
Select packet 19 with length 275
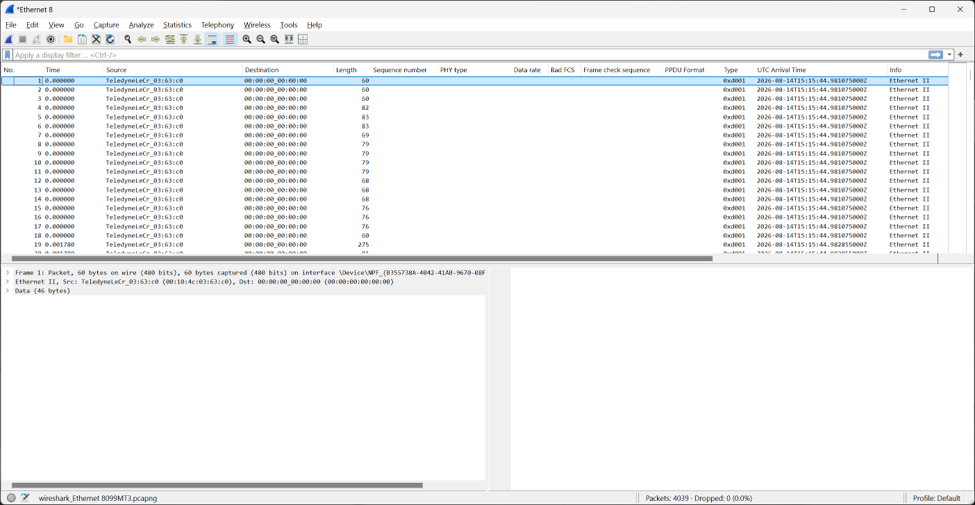pos(474,244)
